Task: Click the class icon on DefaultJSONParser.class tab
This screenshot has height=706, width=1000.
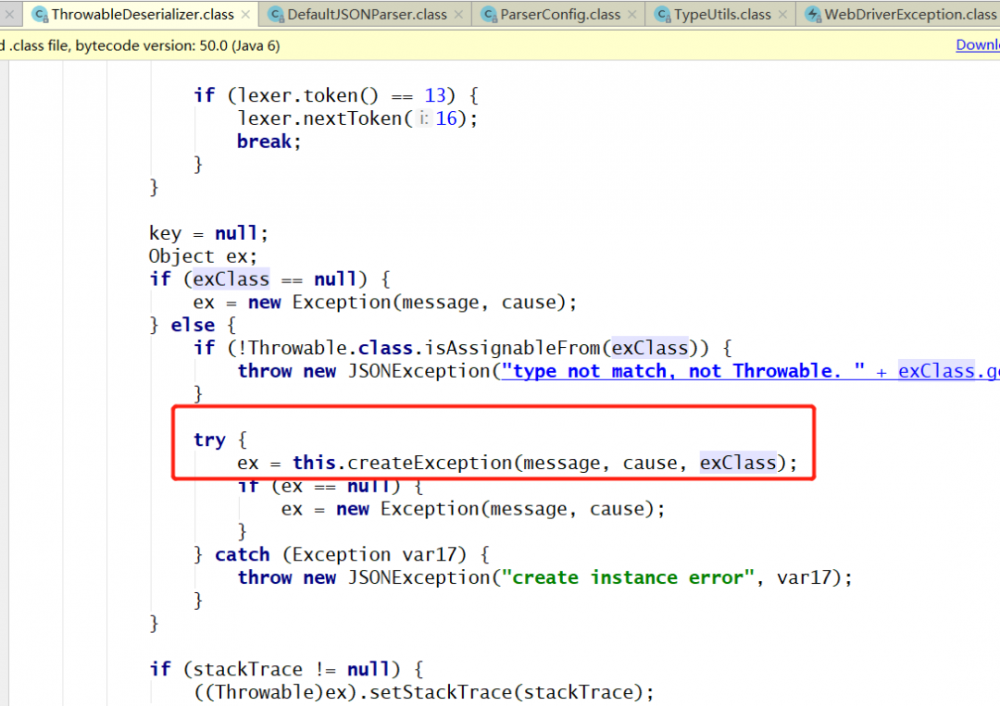Action: coord(277,15)
